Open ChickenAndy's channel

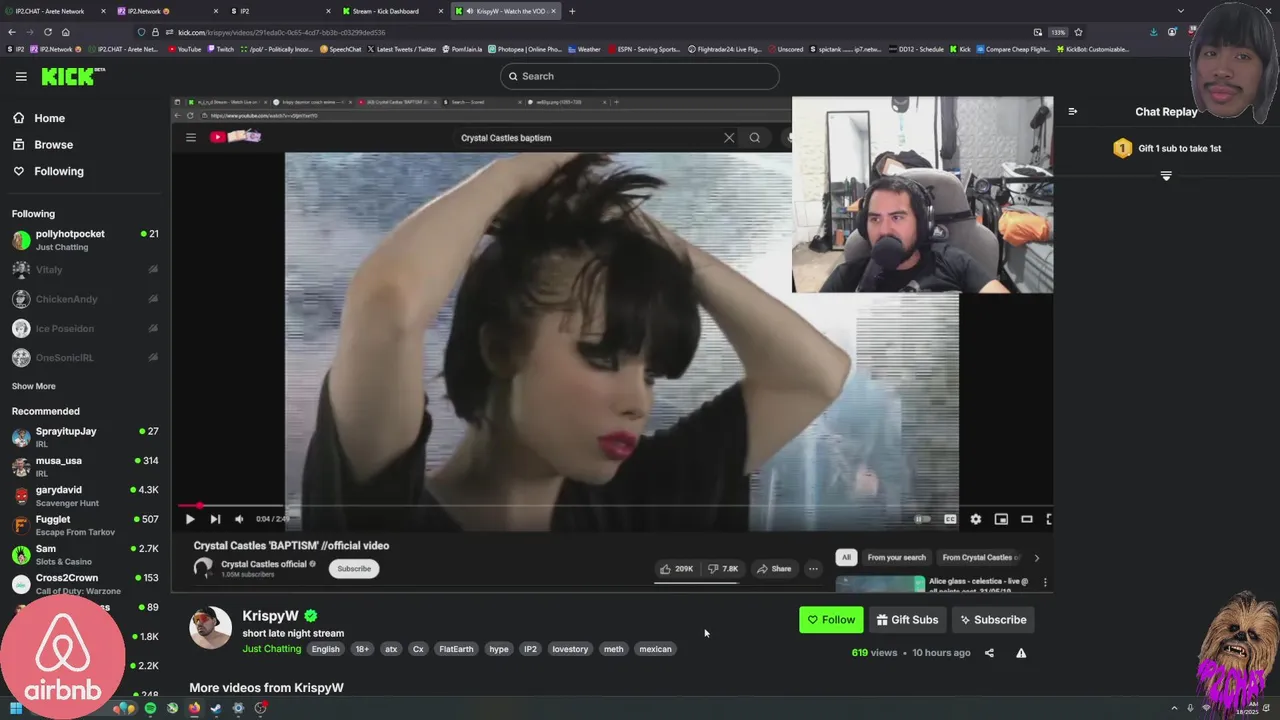pyautogui.click(x=85, y=299)
